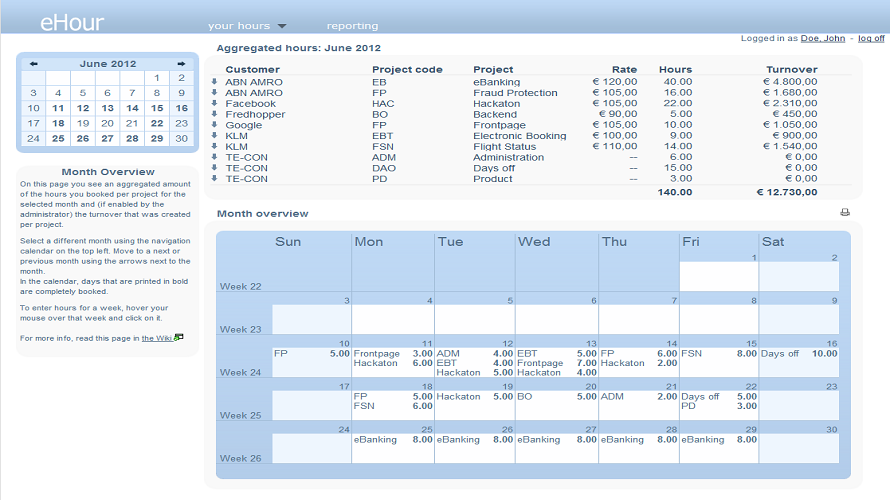Click the total hours 140.00
The image size is (890, 500).
point(675,192)
